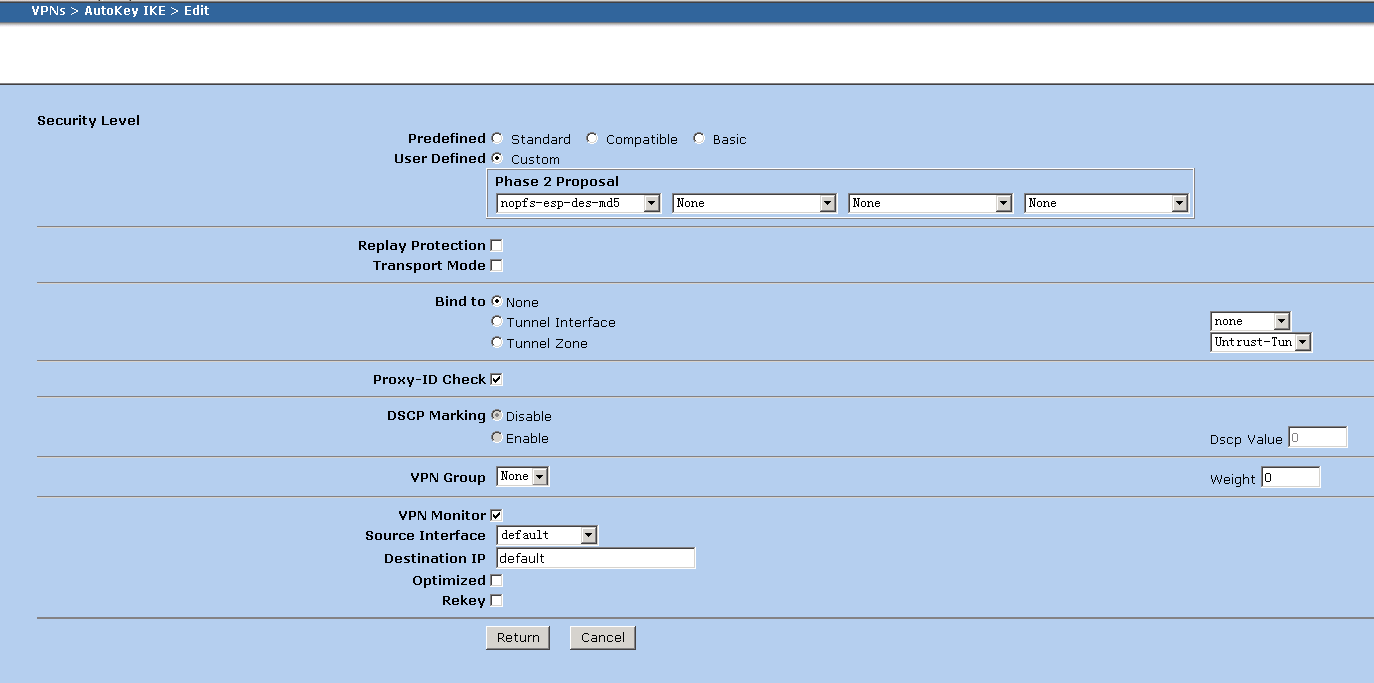Image resolution: width=1374 pixels, height=683 pixels.
Task: Uncheck the Proxy-ID Check checkbox
Action: pos(497,379)
